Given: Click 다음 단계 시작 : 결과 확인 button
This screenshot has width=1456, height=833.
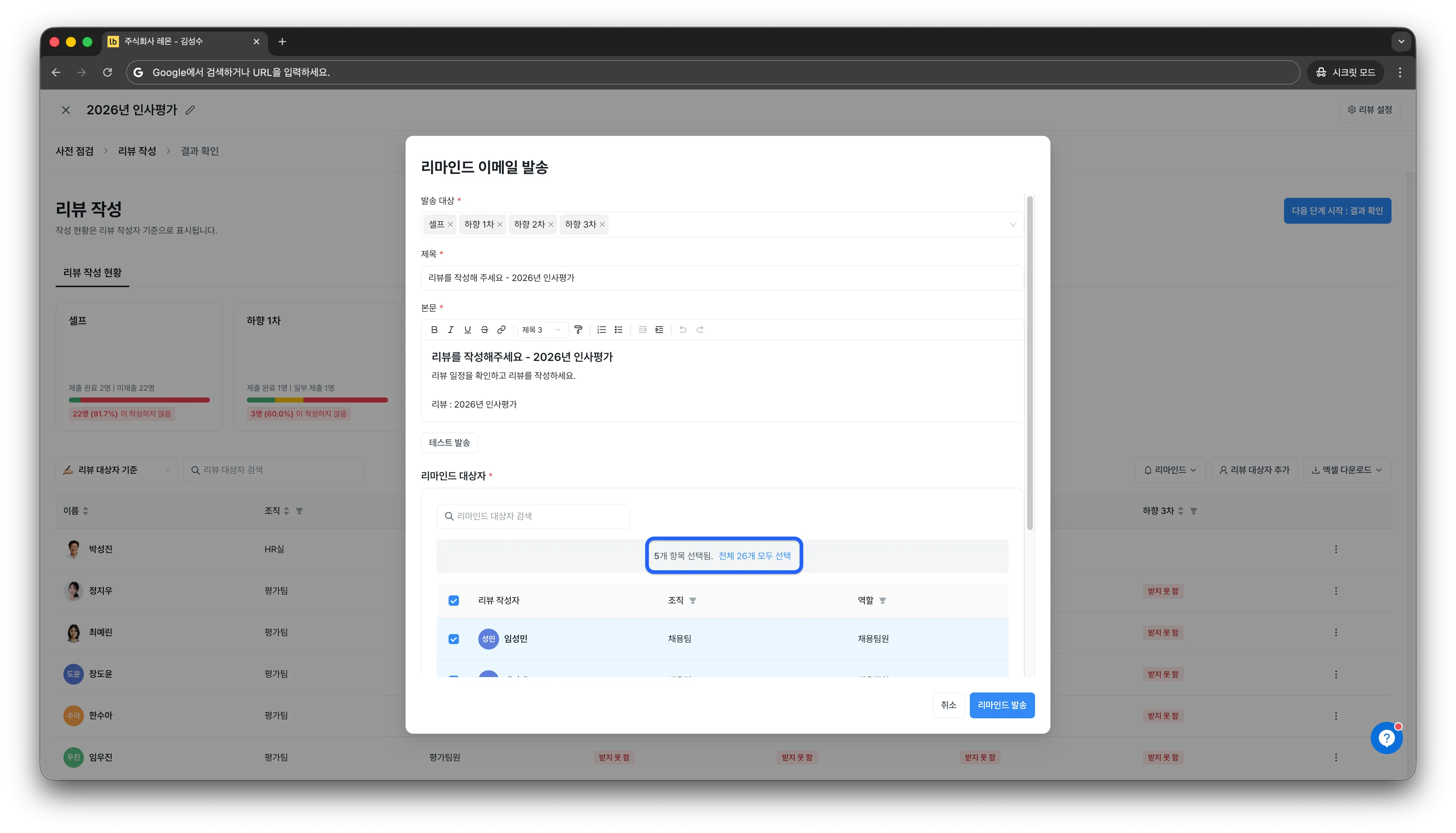Looking at the screenshot, I should click(x=1337, y=211).
